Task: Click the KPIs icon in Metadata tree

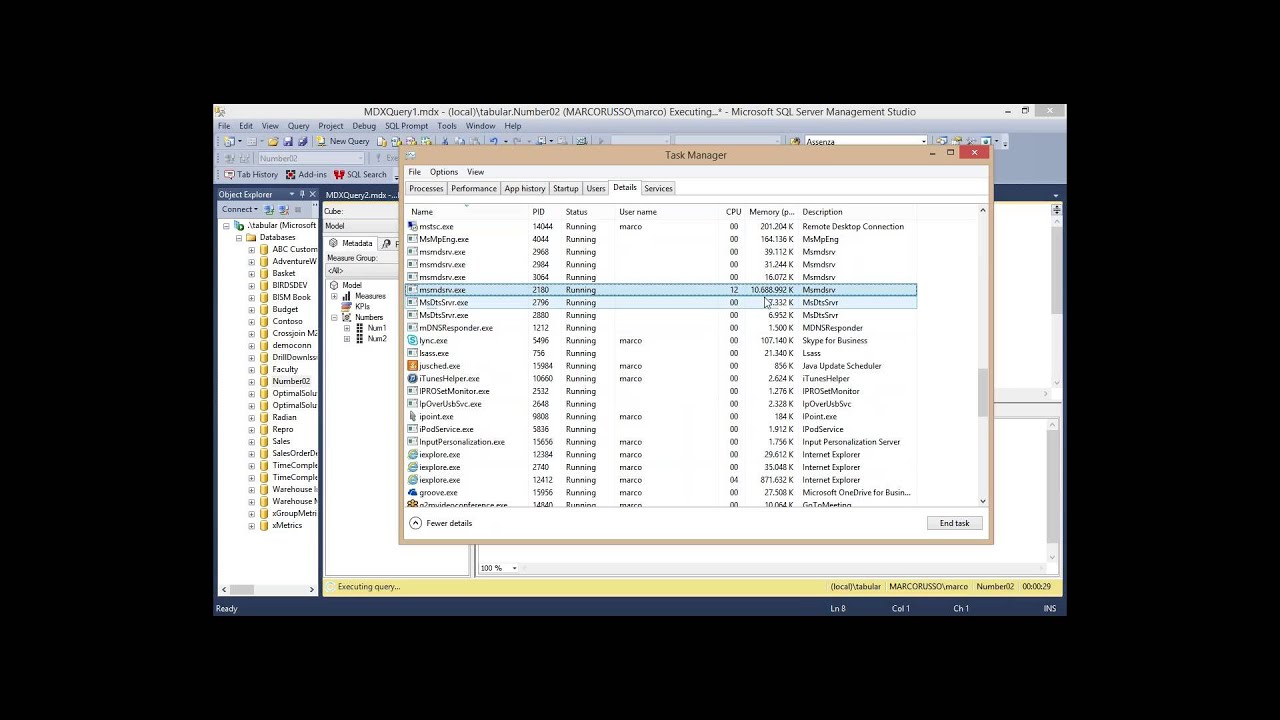Action: (347, 306)
